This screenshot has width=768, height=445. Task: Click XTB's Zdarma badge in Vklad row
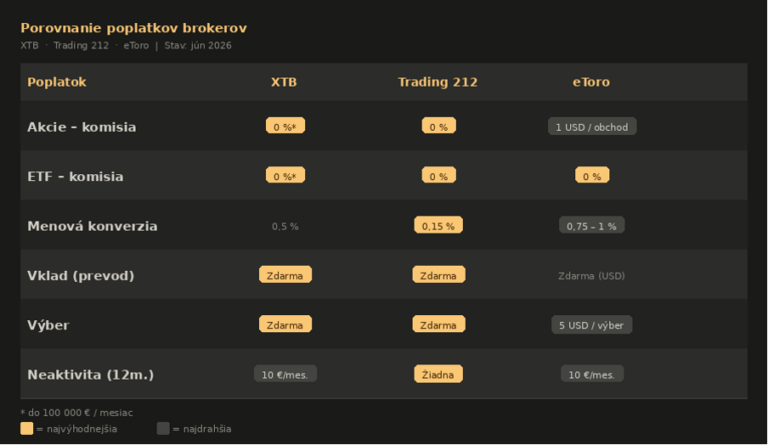(x=285, y=275)
